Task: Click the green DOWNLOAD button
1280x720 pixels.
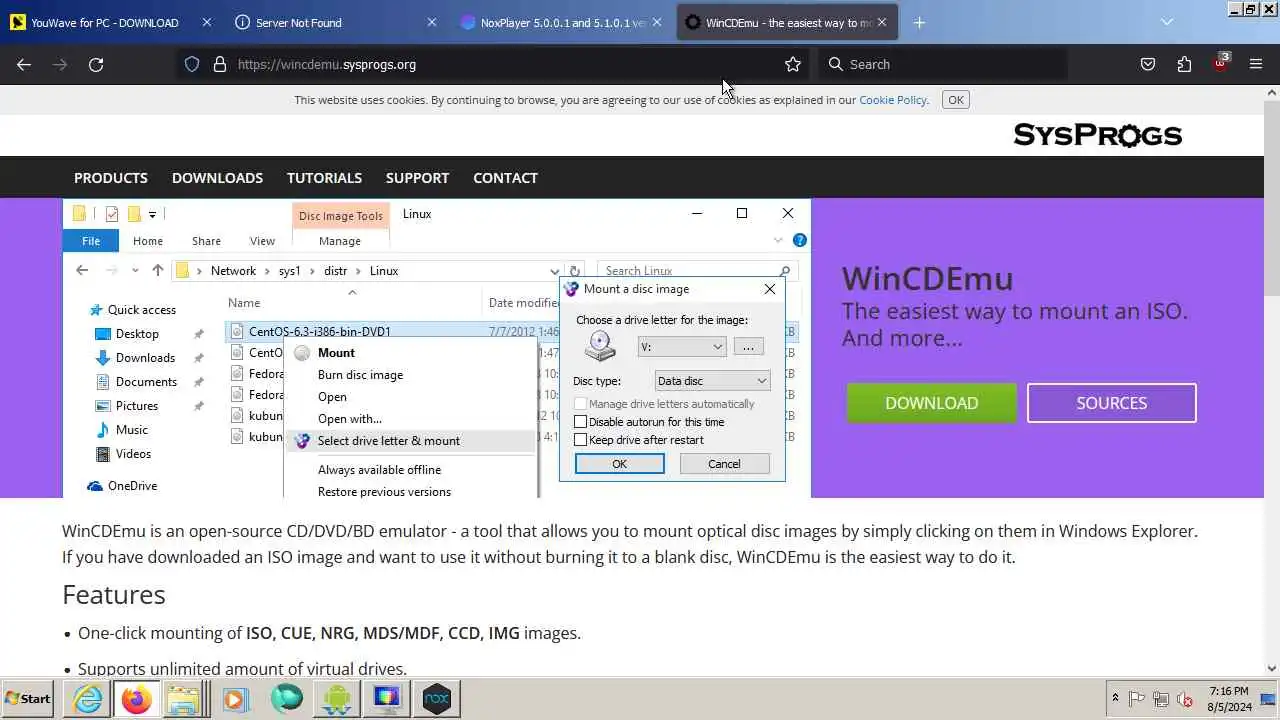Action: [932, 403]
